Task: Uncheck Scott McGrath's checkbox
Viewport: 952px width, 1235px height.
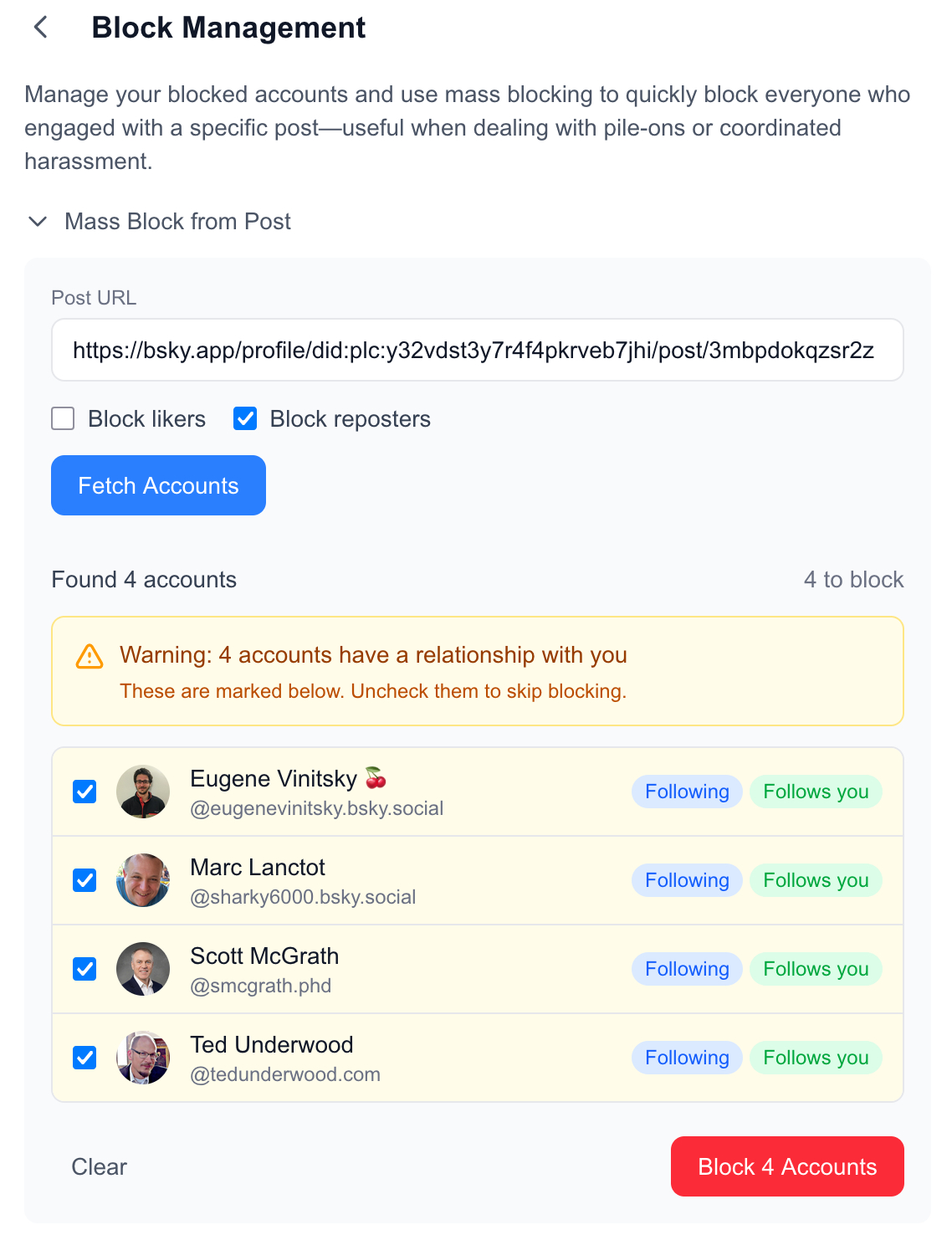Action: pyautogui.click(x=84, y=969)
